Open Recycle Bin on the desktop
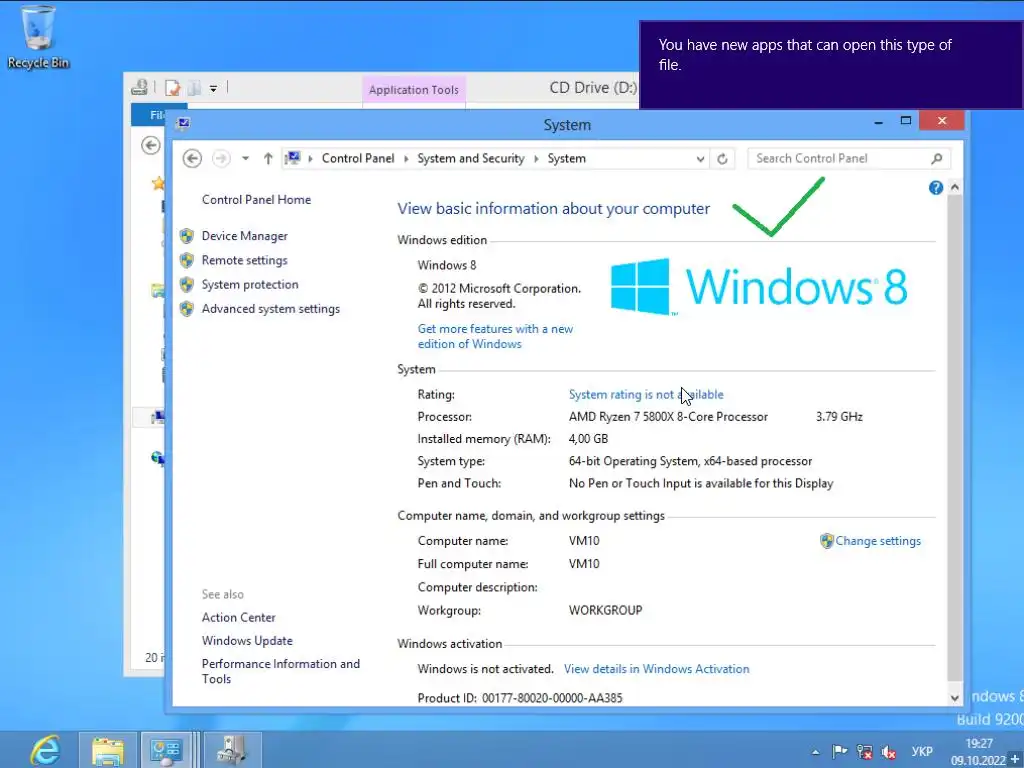 (38, 36)
